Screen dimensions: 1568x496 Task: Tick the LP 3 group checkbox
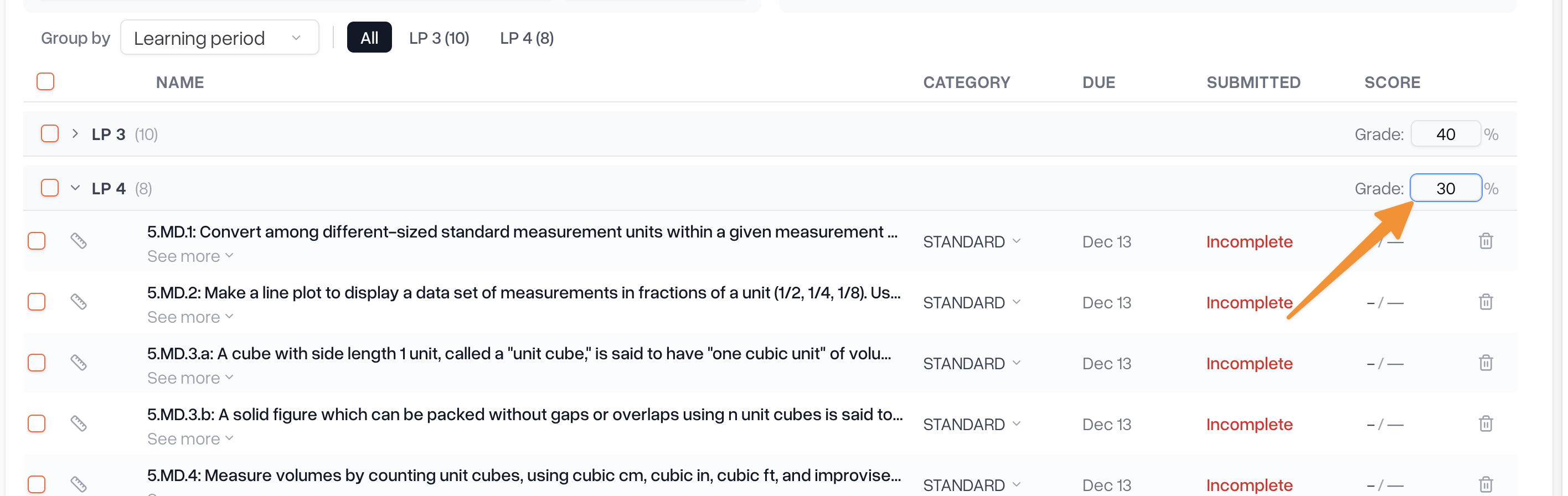pyautogui.click(x=50, y=134)
